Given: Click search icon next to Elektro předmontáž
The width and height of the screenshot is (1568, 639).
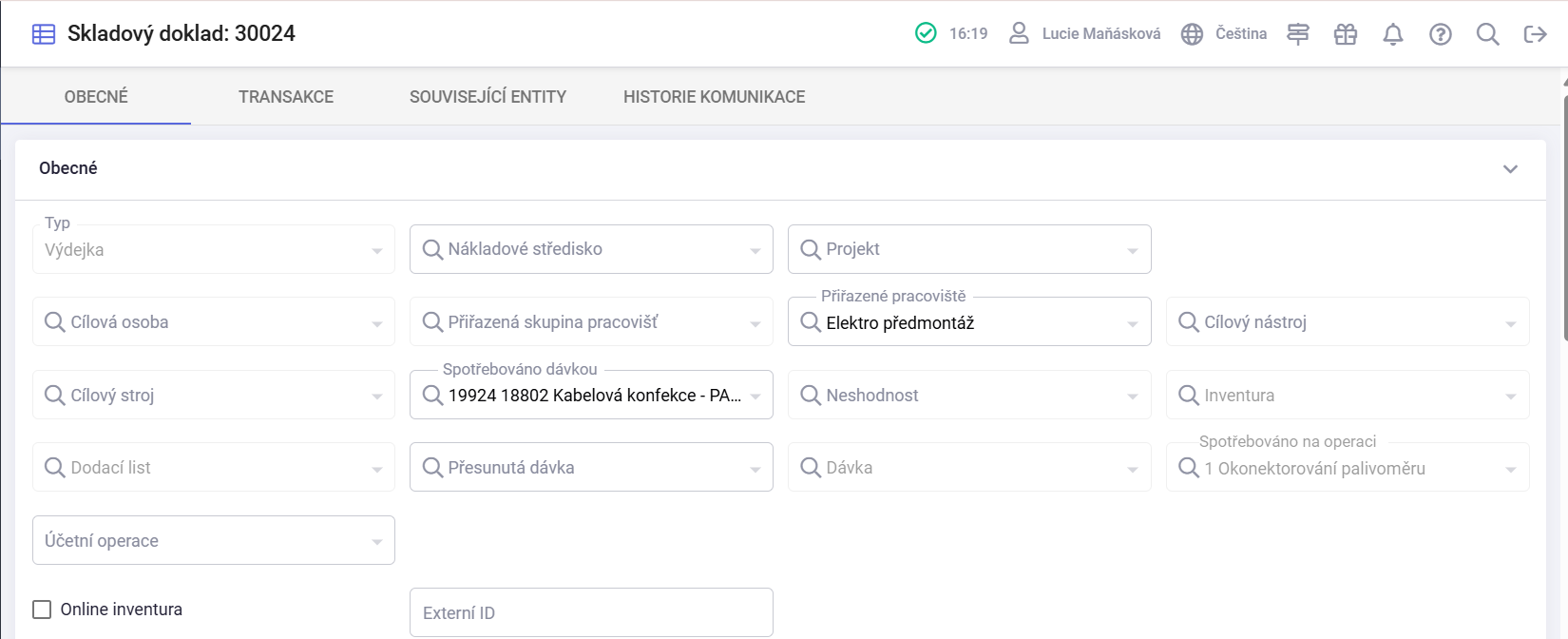Looking at the screenshot, I should pos(811,322).
